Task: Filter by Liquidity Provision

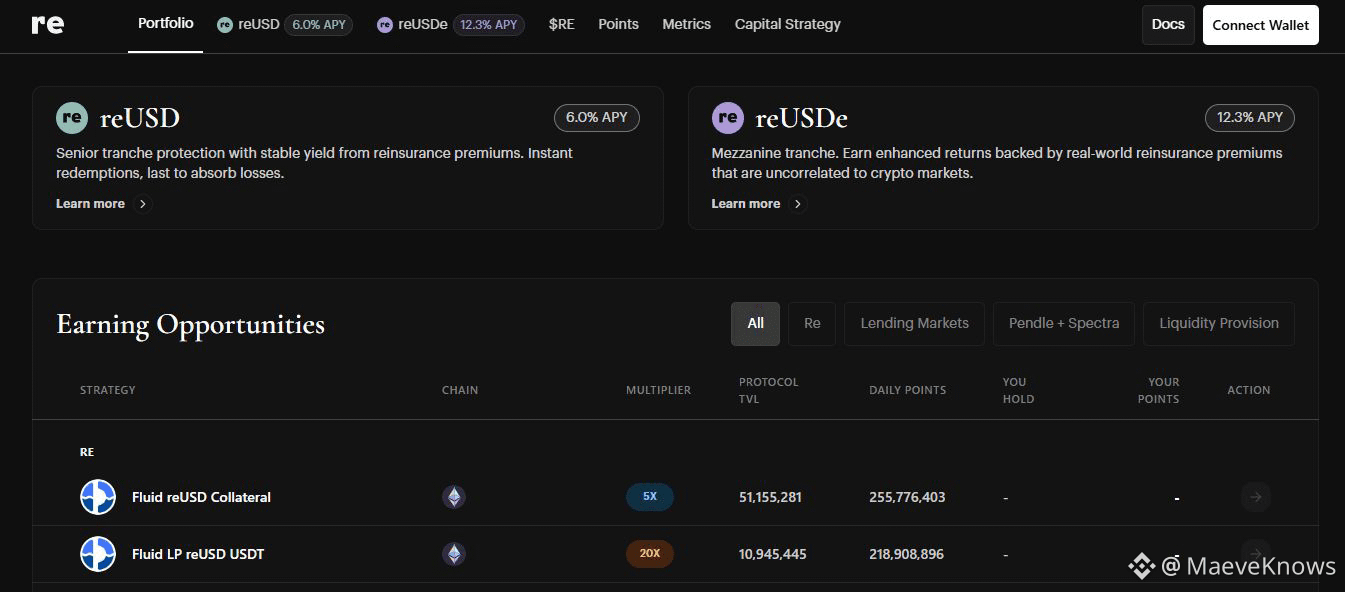Action: (1219, 324)
